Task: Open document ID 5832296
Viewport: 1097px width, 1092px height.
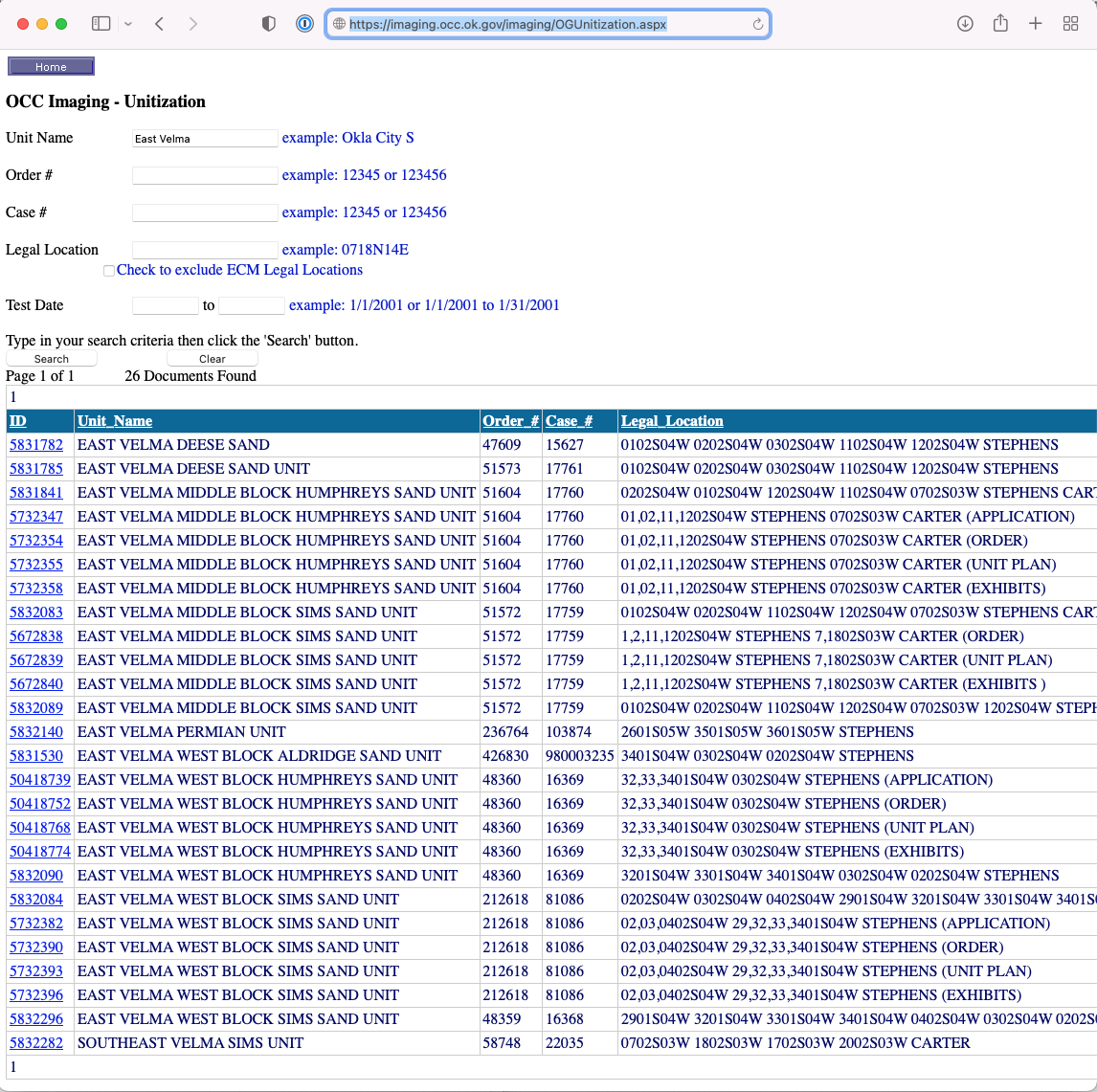Action: tap(36, 1019)
